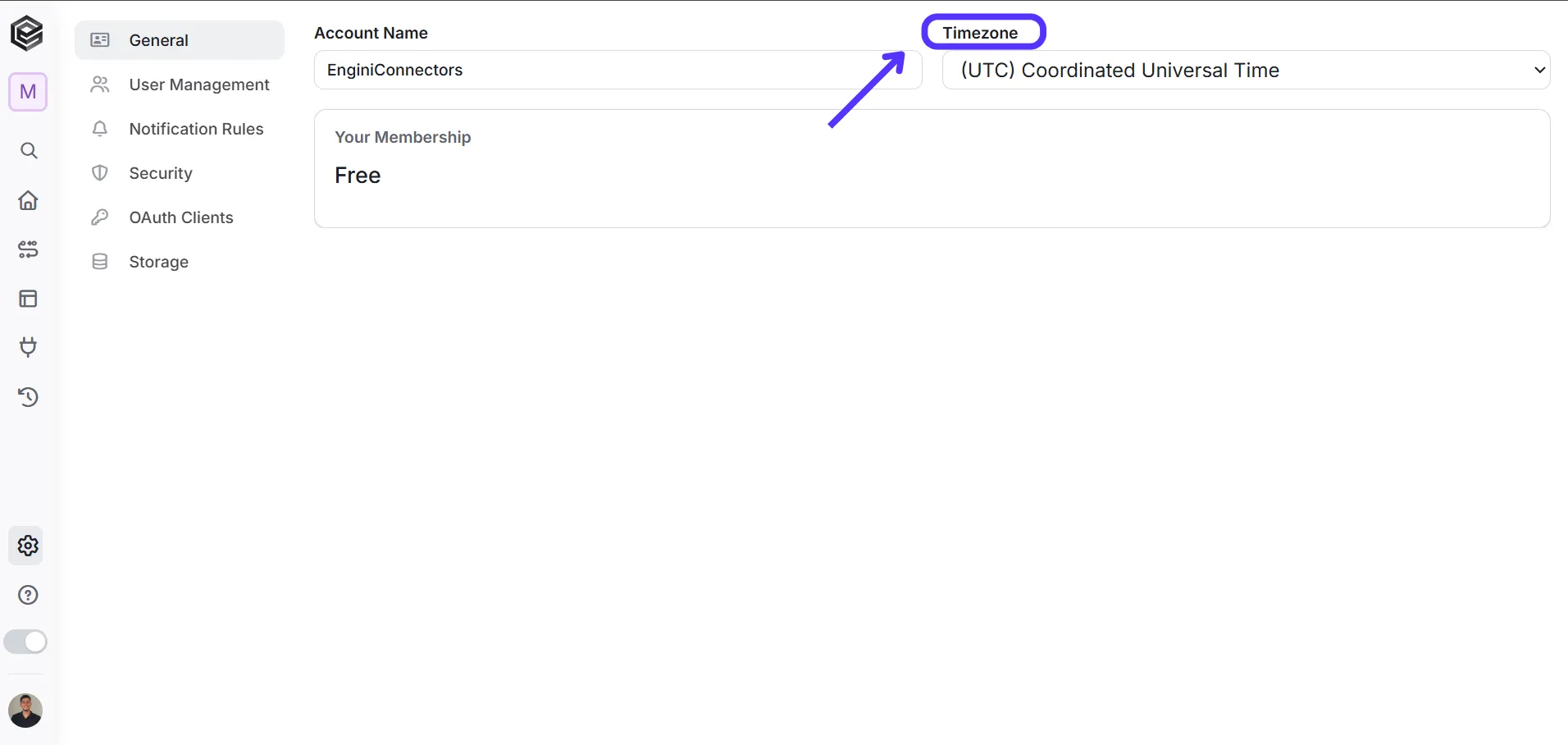Open User Management settings
The height and width of the screenshot is (745, 1568).
180,85
